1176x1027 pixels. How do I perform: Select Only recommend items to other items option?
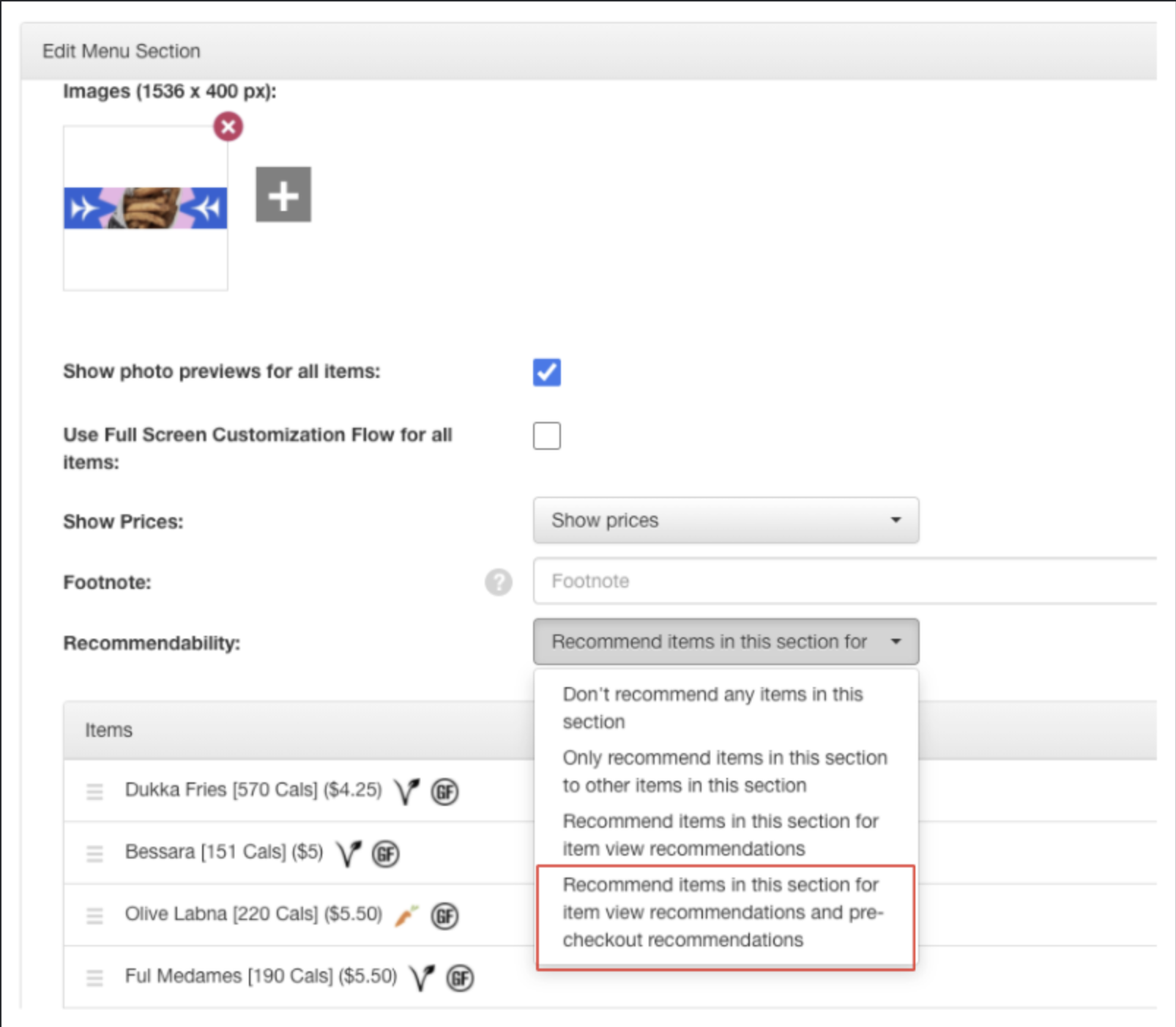[724, 771]
